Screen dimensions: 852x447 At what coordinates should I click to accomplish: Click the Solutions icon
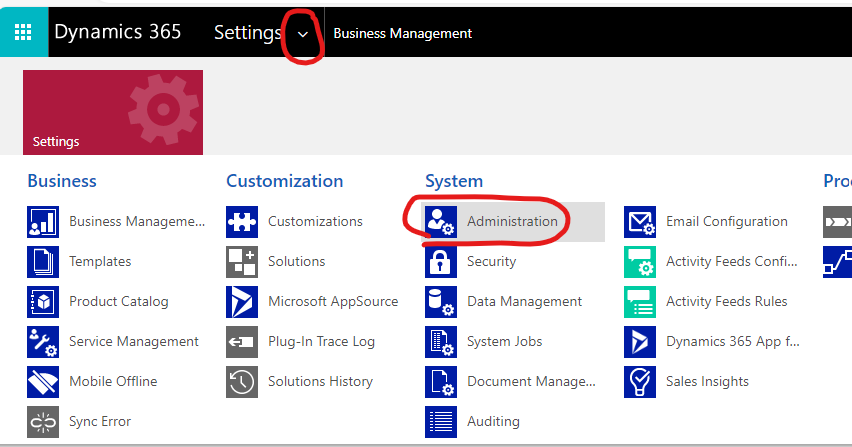click(x=242, y=262)
